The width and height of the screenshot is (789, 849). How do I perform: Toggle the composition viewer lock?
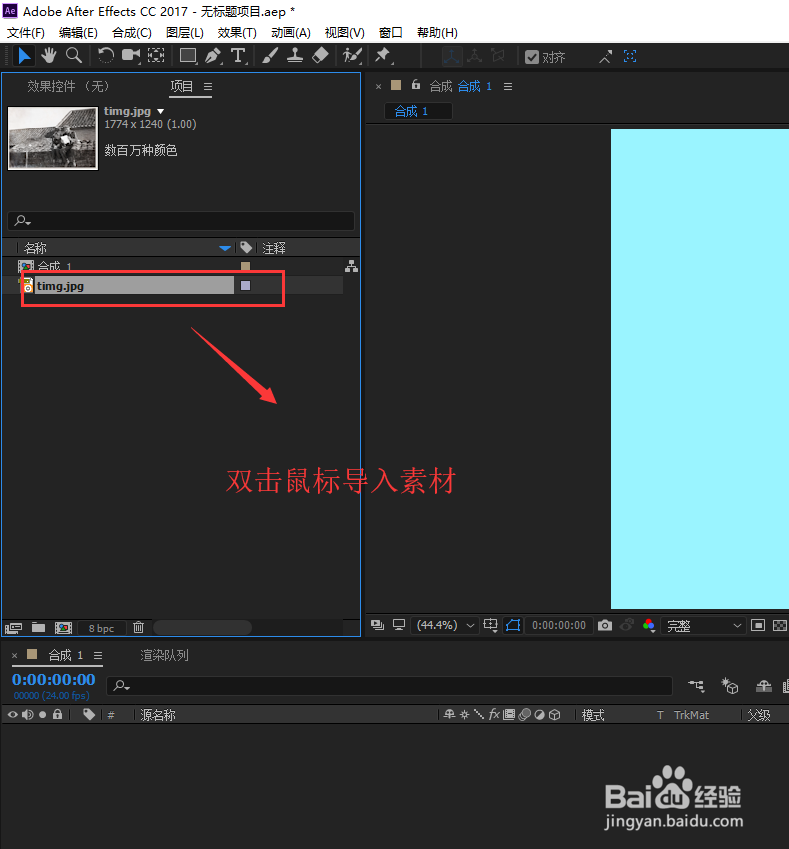pyautogui.click(x=416, y=84)
